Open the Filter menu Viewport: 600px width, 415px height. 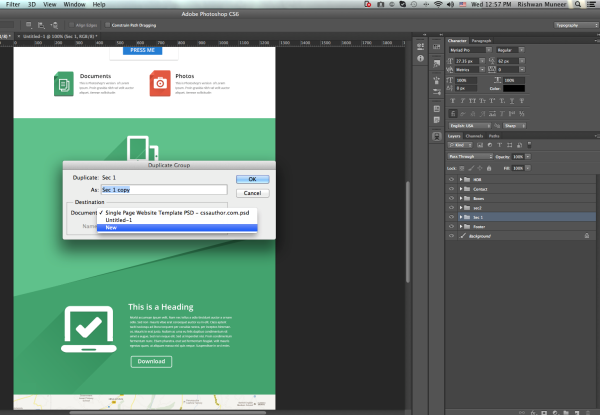[x=13, y=4]
